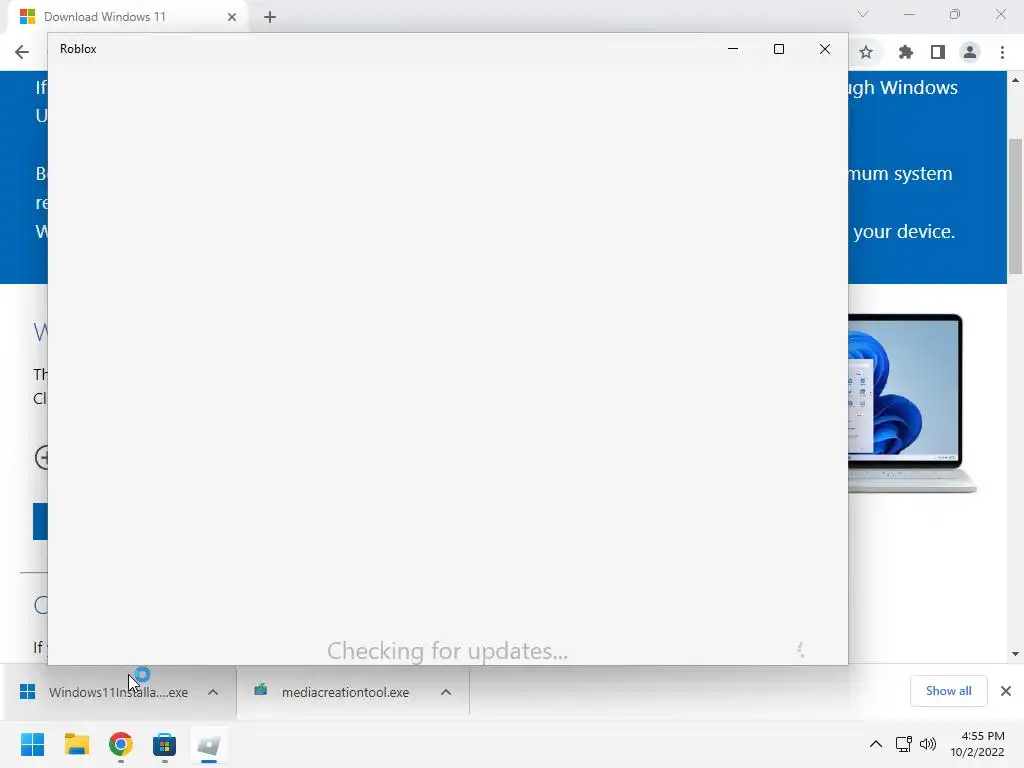This screenshot has height=768, width=1024.
Task: Maximize the Roblox window
Action: pyautogui.click(x=778, y=49)
